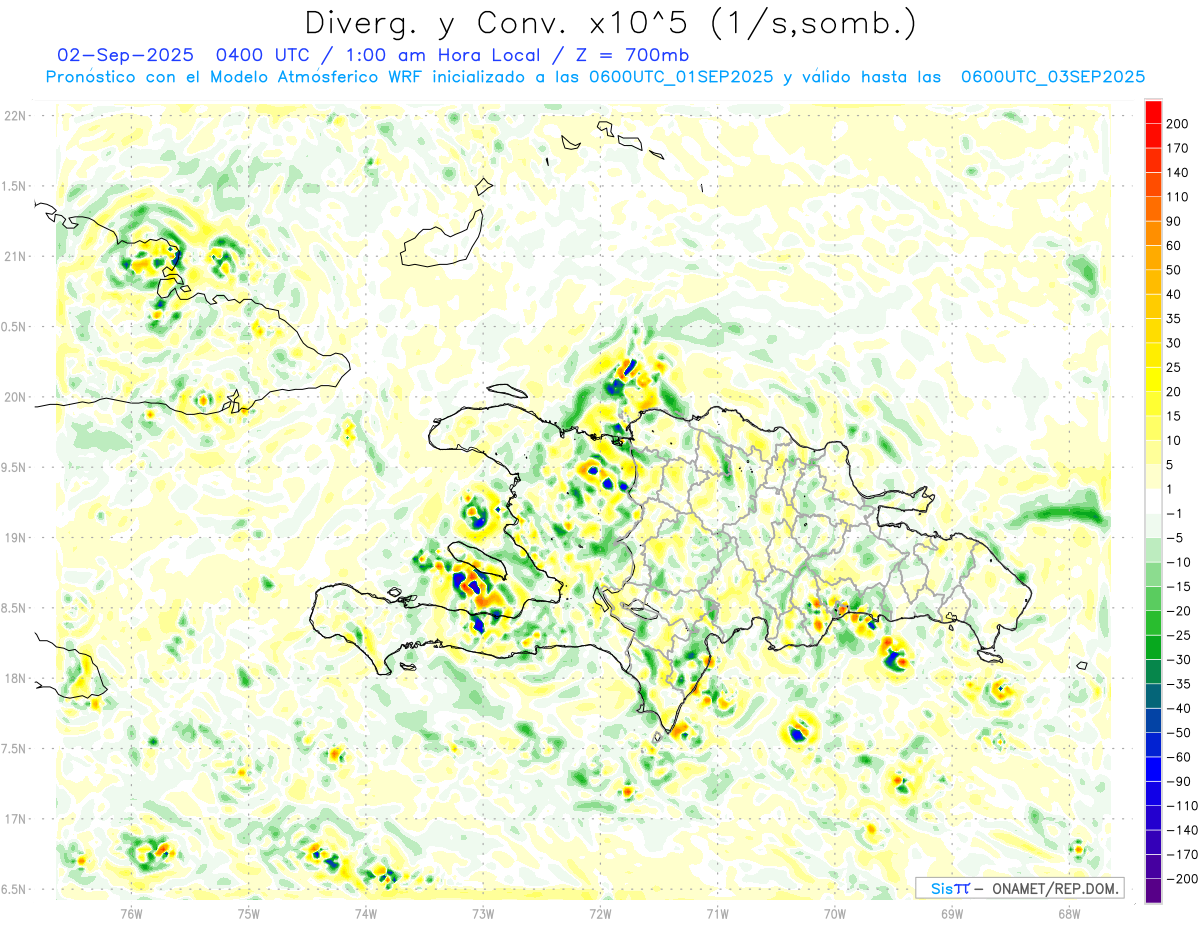Click the positive '90' colorbar value
The height and width of the screenshot is (927, 1200).
(x=1174, y=221)
